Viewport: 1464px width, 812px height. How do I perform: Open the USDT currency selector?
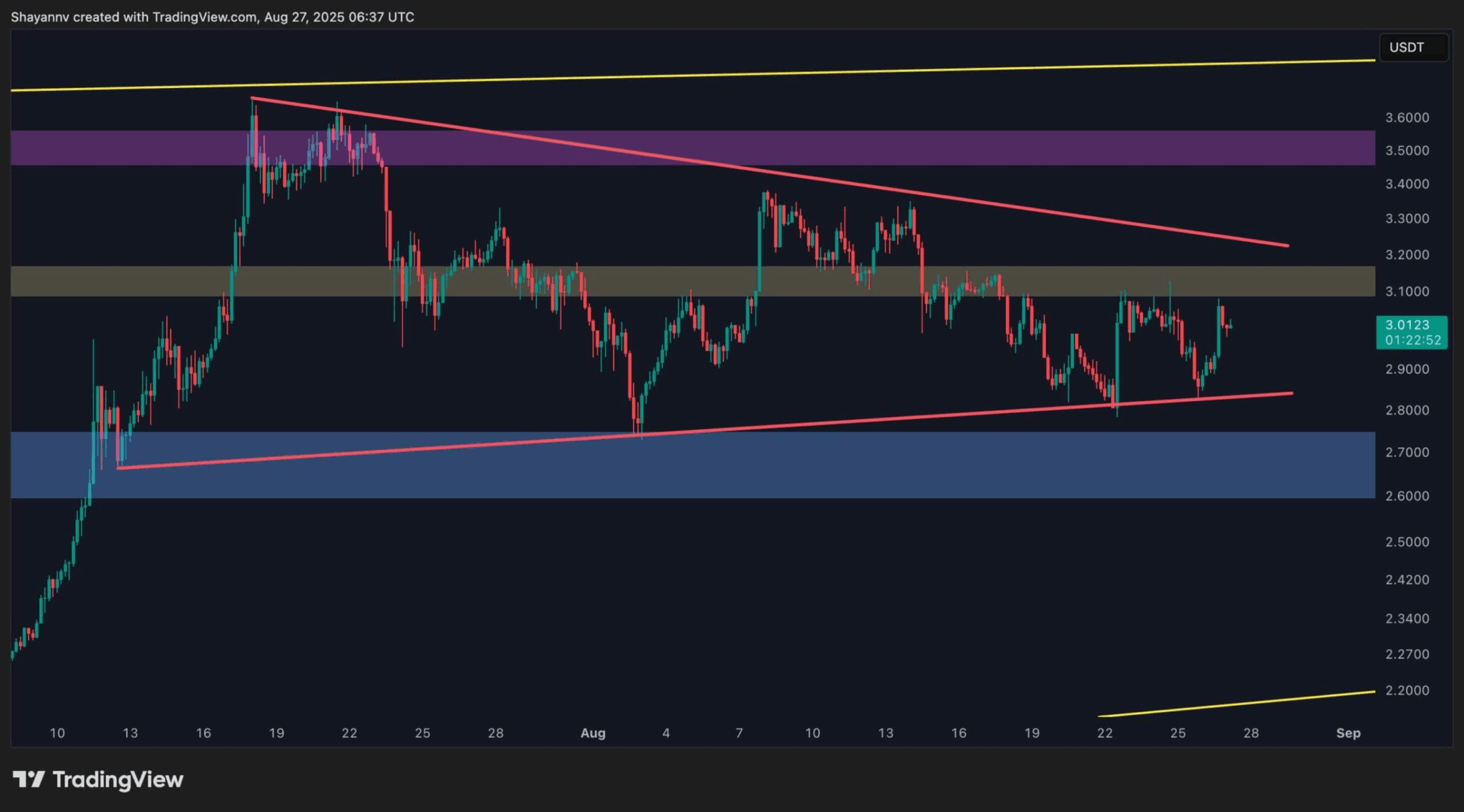click(x=1412, y=47)
